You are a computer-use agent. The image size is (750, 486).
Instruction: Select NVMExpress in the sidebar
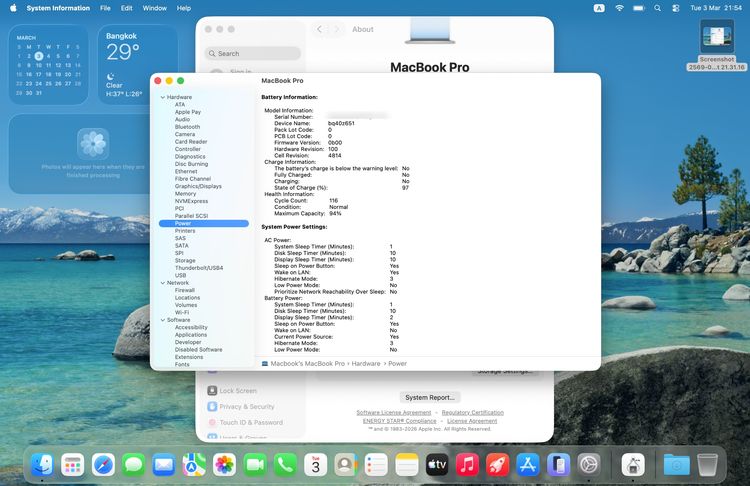pyautogui.click(x=191, y=201)
